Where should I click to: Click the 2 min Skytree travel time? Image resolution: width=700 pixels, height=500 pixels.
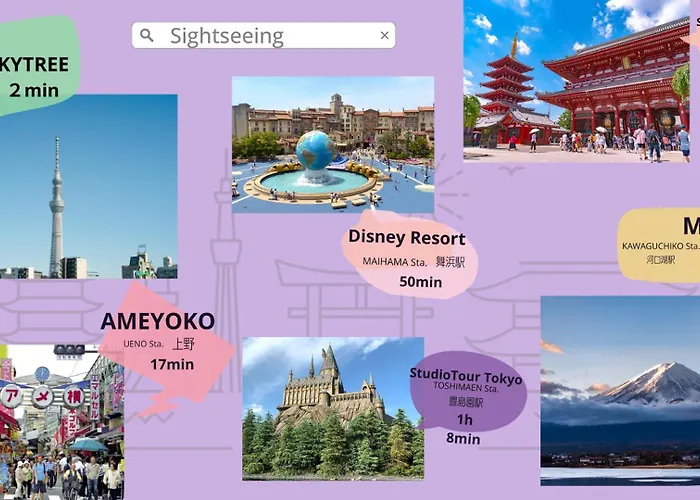[34, 91]
